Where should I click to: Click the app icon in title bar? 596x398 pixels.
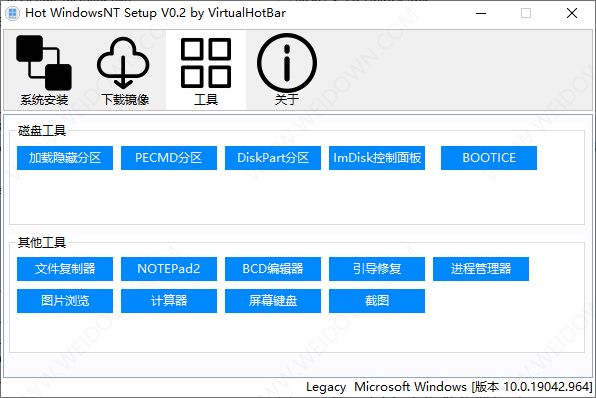click(13, 13)
